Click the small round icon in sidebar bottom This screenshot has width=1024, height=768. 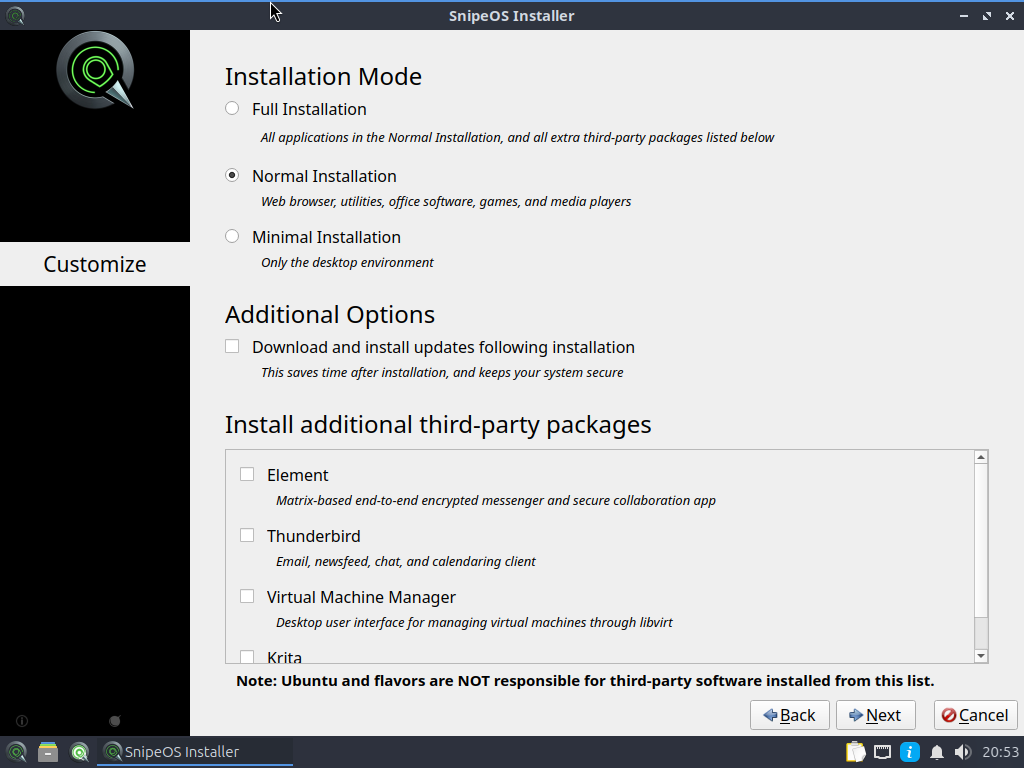pyautogui.click(x=115, y=721)
